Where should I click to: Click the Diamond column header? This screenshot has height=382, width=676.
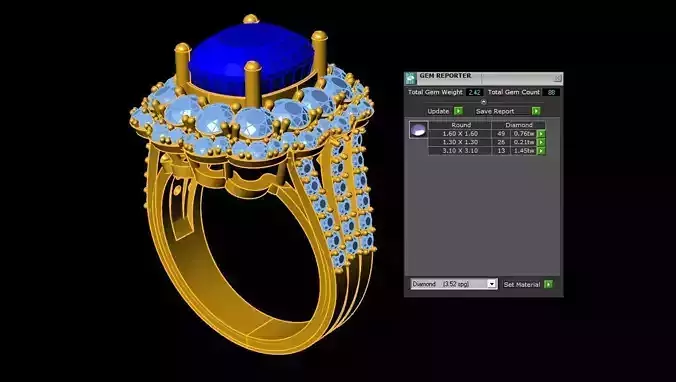[x=519, y=125]
